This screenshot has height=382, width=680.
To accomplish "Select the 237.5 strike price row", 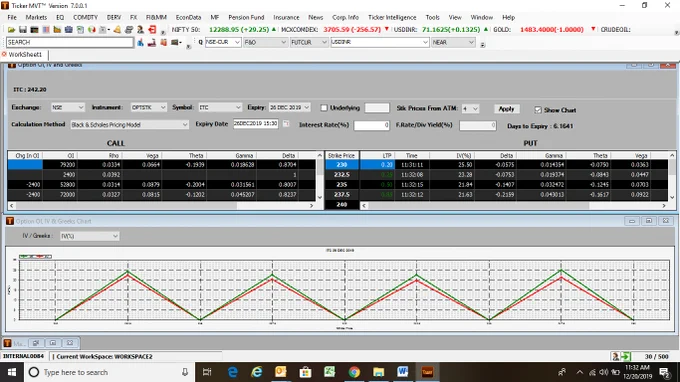I will (x=342, y=195).
